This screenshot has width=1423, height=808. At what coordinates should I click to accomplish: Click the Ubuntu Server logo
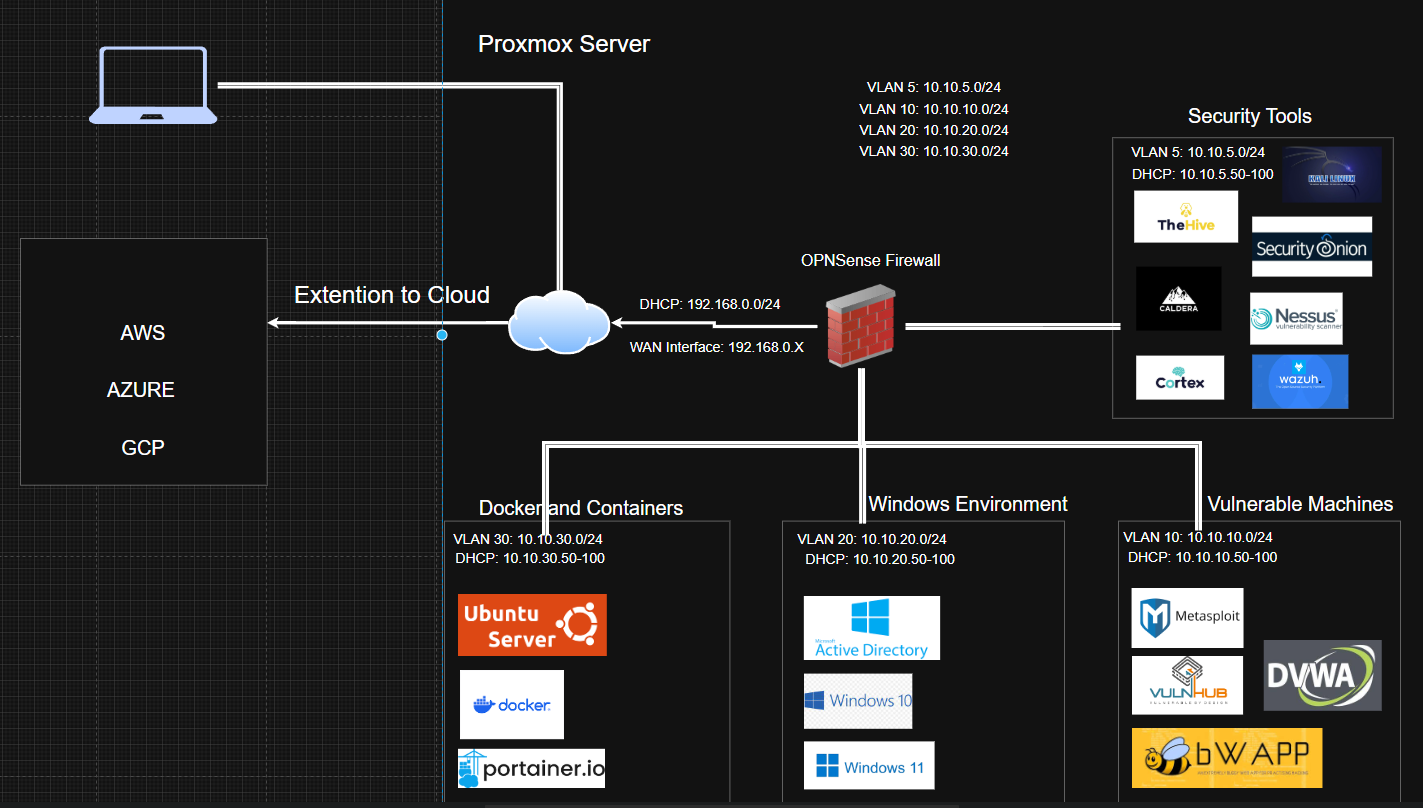click(x=532, y=624)
